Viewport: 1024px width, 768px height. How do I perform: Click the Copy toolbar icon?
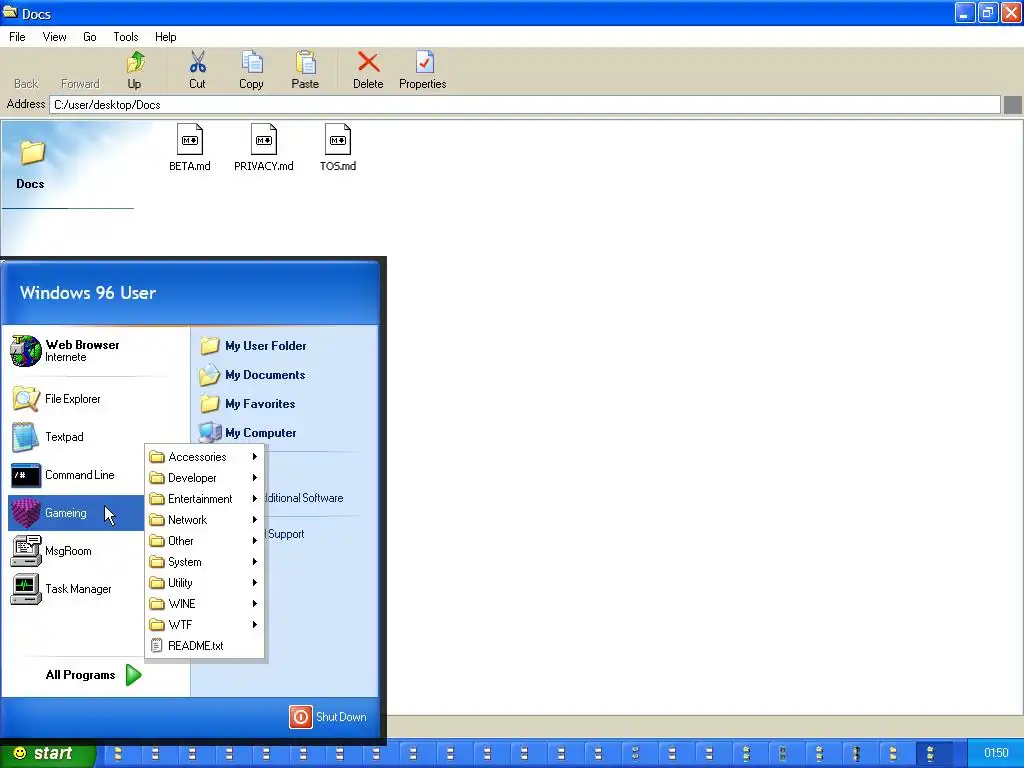coord(251,63)
